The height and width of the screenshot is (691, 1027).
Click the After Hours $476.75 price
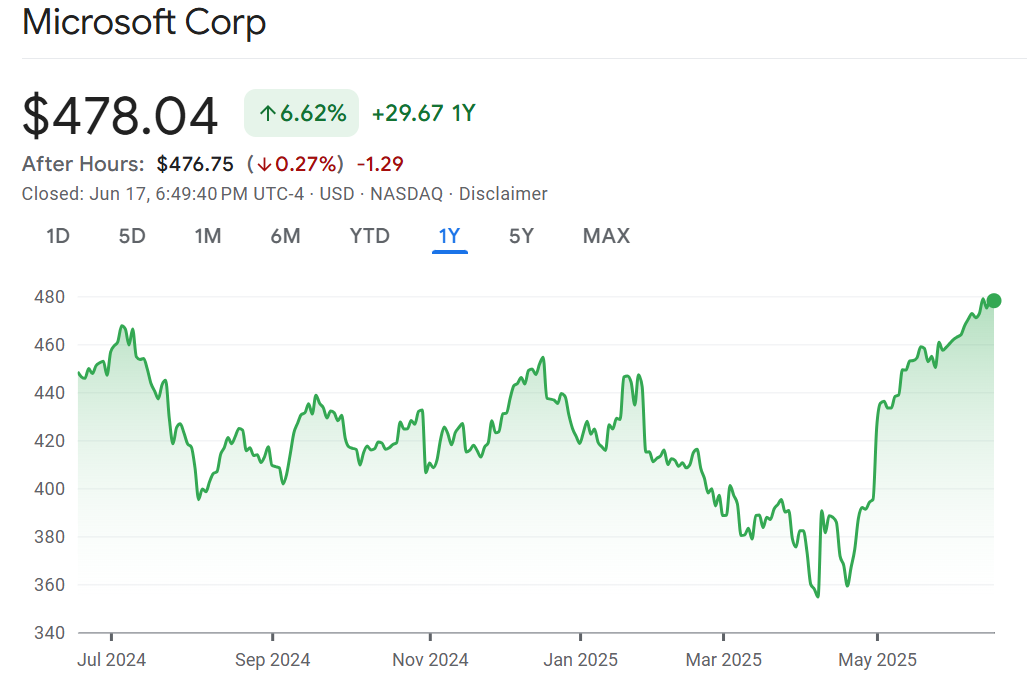point(195,164)
